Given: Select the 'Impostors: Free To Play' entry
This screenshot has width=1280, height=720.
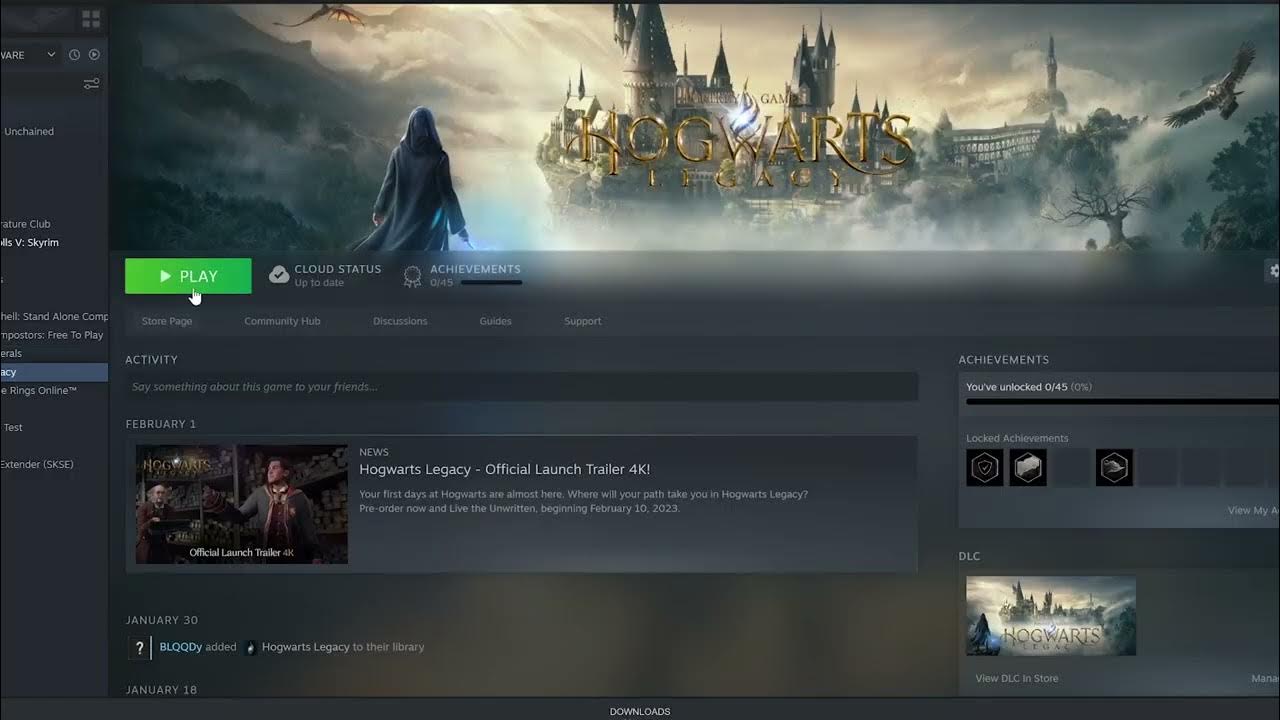Looking at the screenshot, I should 52,335.
